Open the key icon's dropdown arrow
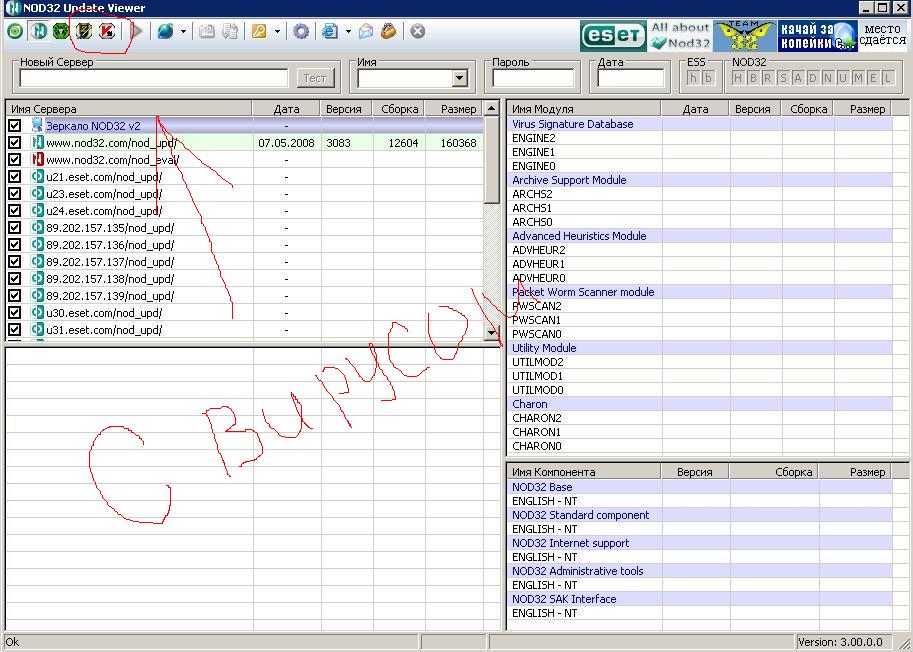Screen dimensions: 913x652 click(277, 31)
